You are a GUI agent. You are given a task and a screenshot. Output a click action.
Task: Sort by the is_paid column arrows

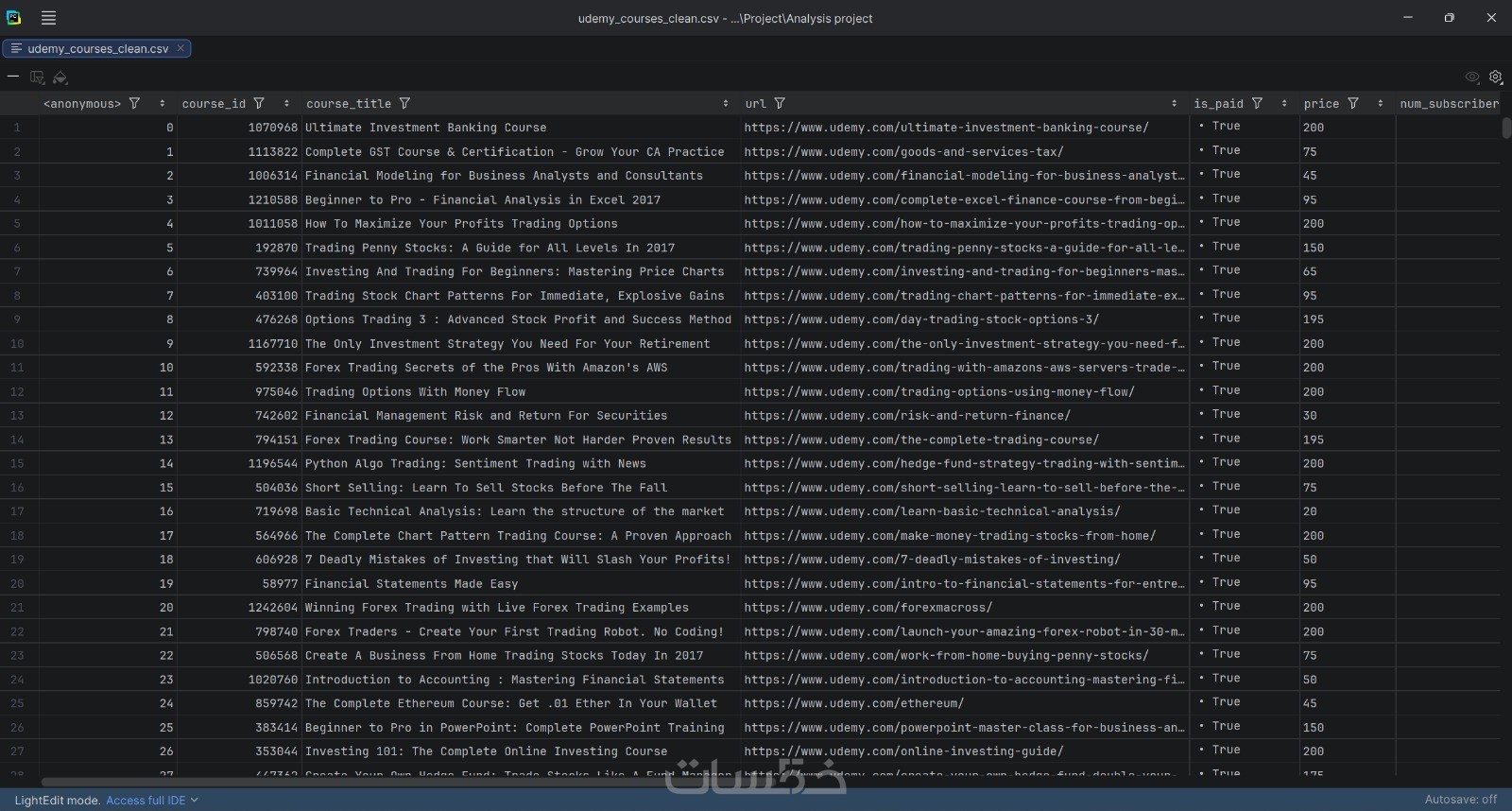coord(1284,103)
